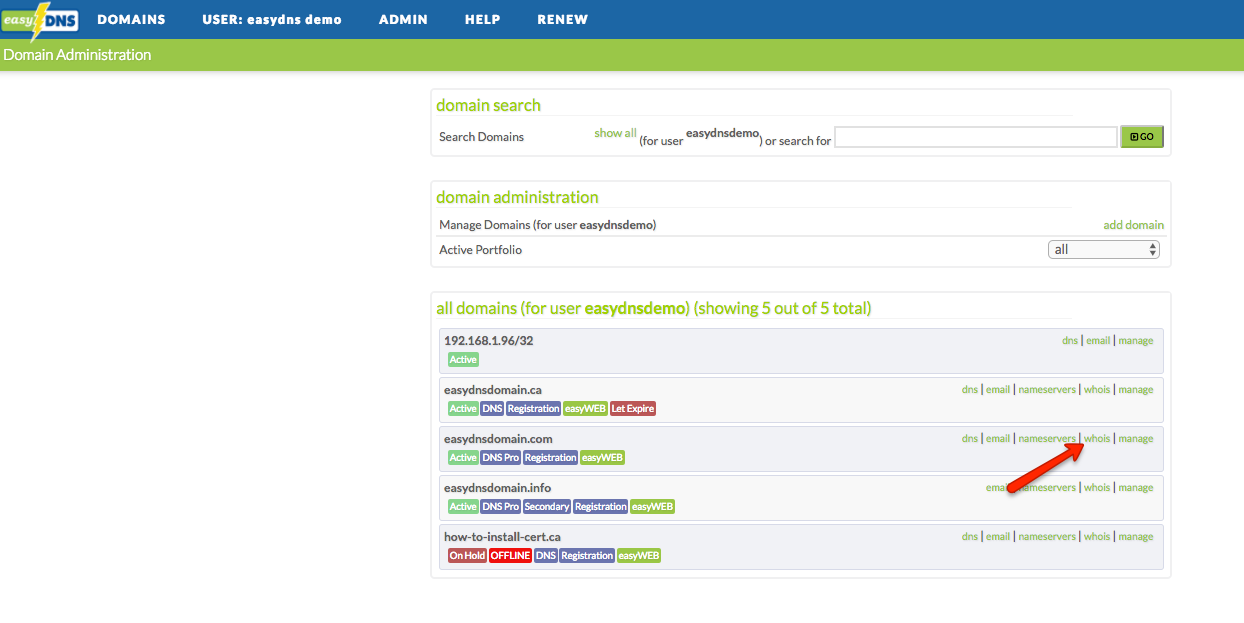Click the On Hold badge on how-to-install-cert.ca

[467, 556]
